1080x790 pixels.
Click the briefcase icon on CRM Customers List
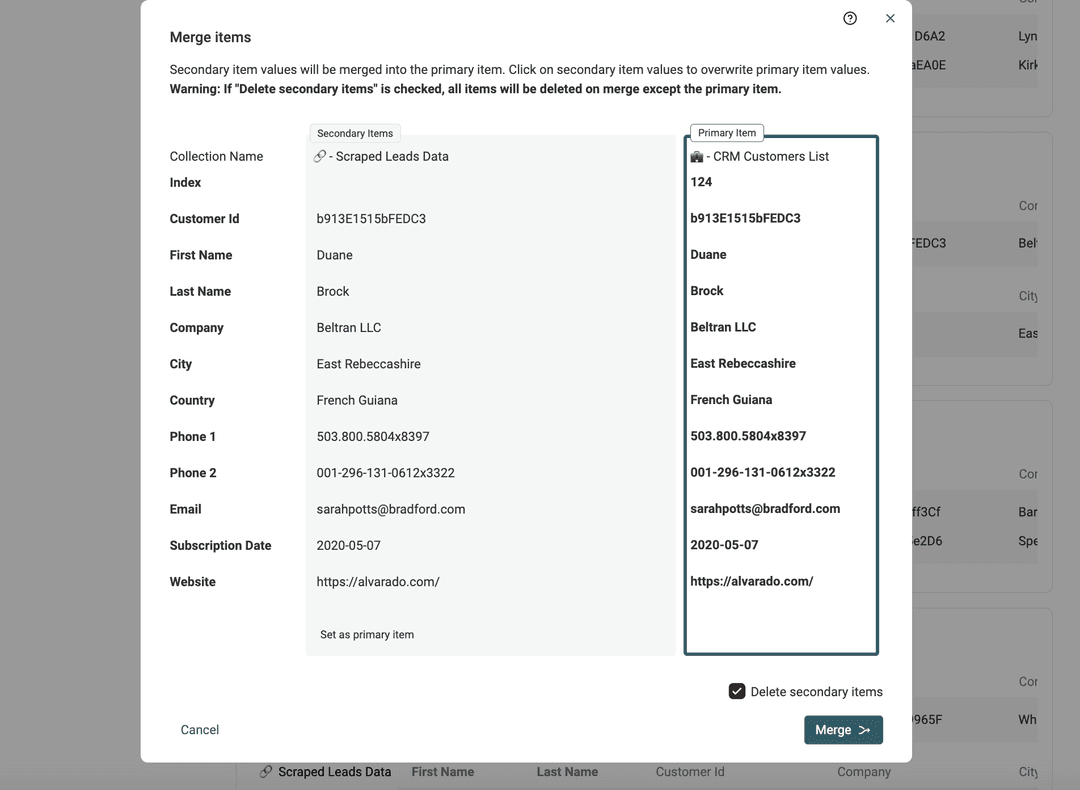(697, 155)
